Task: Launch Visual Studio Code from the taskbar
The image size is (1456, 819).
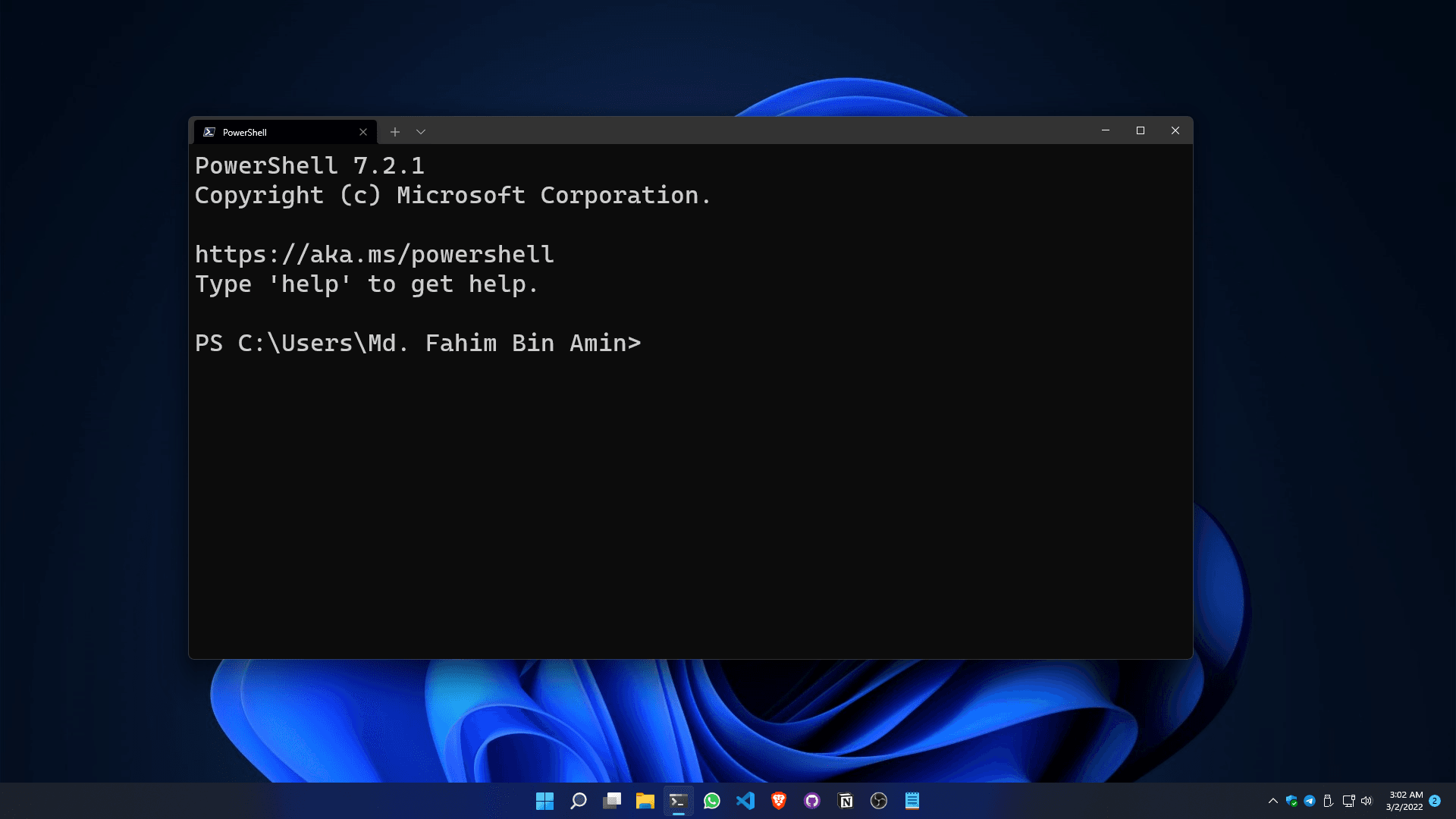Action: click(x=745, y=801)
